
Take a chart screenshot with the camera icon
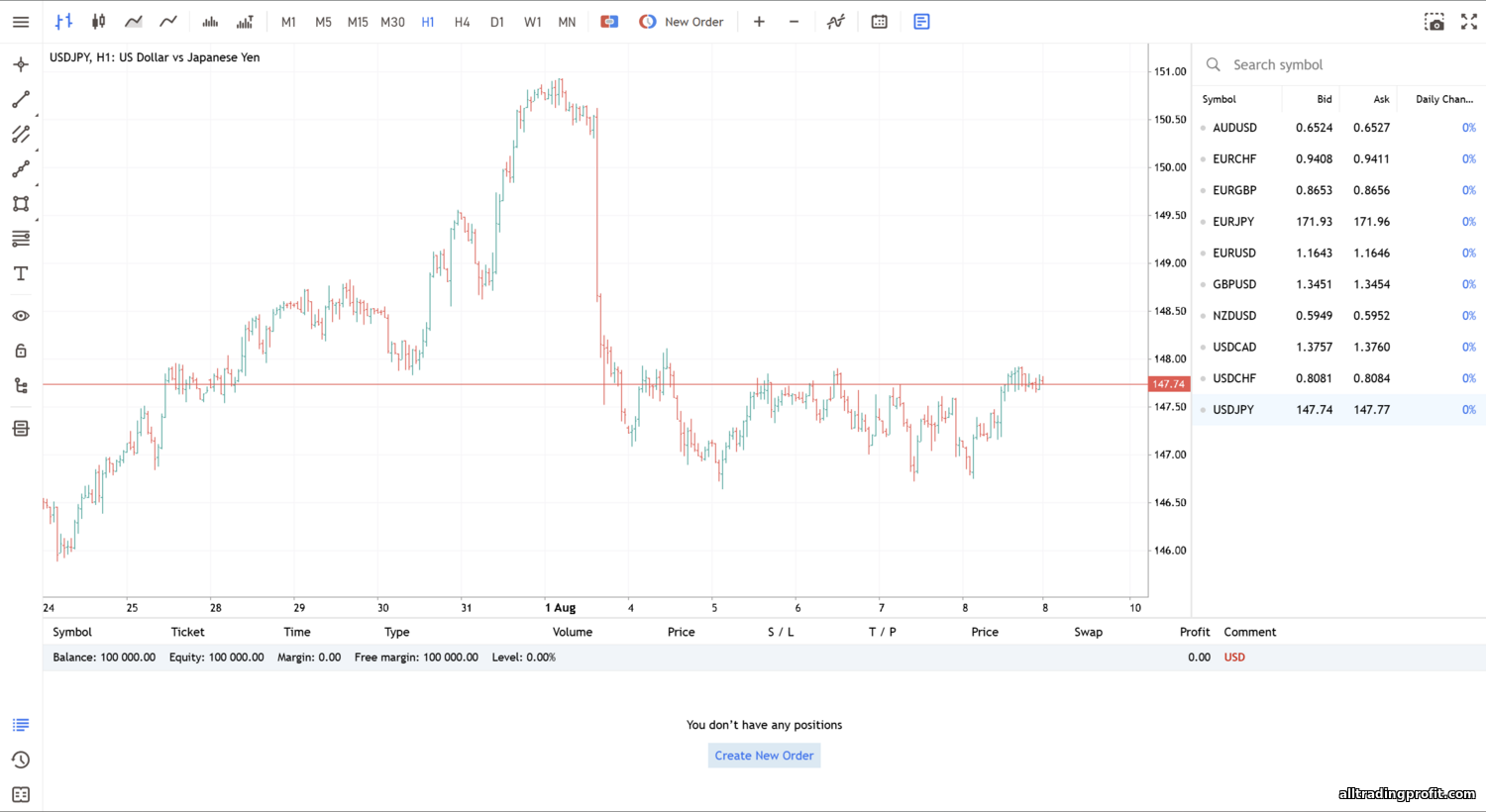coord(1433,22)
